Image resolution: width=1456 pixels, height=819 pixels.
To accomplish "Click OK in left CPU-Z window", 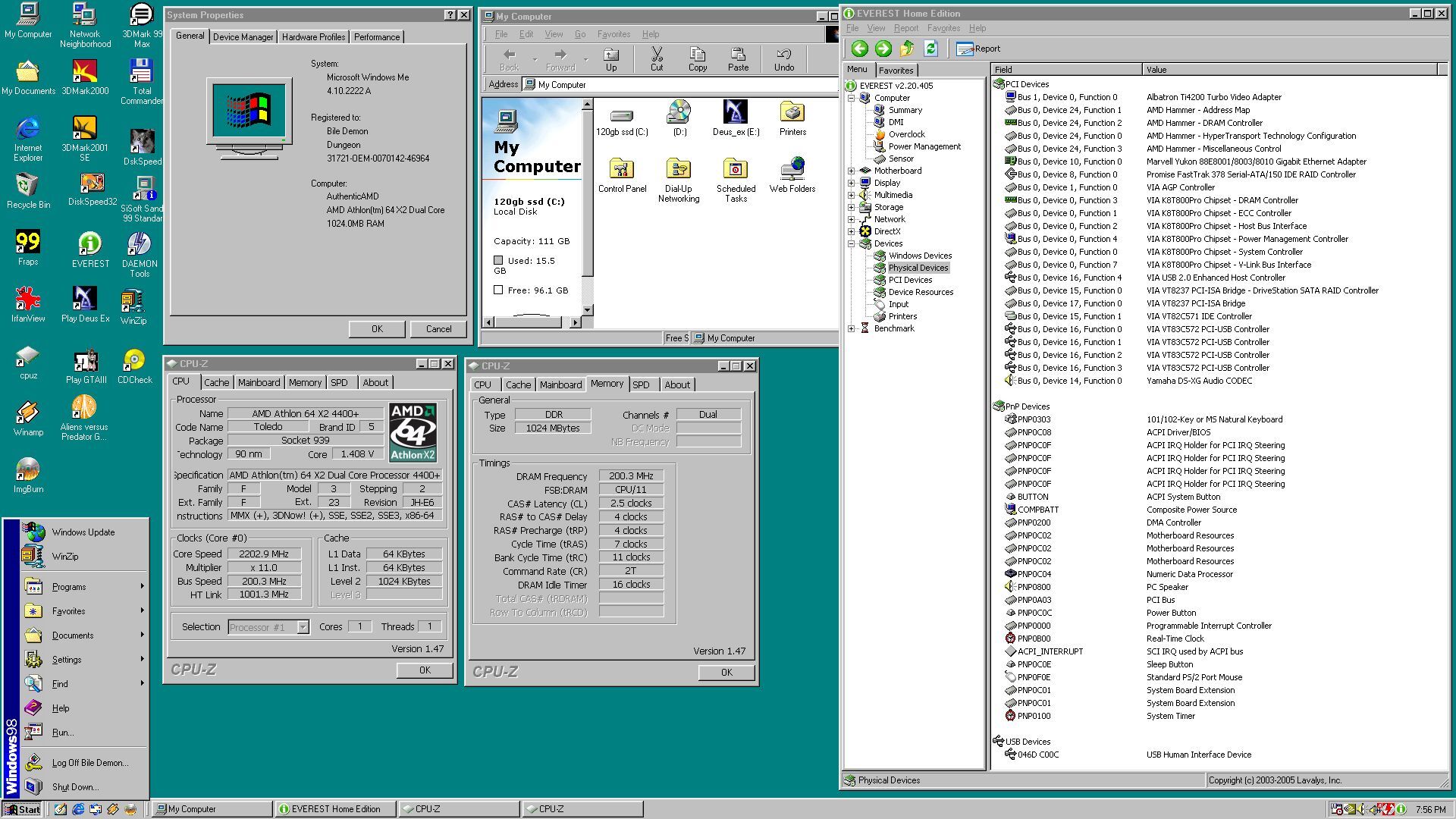I will pos(425,670).
